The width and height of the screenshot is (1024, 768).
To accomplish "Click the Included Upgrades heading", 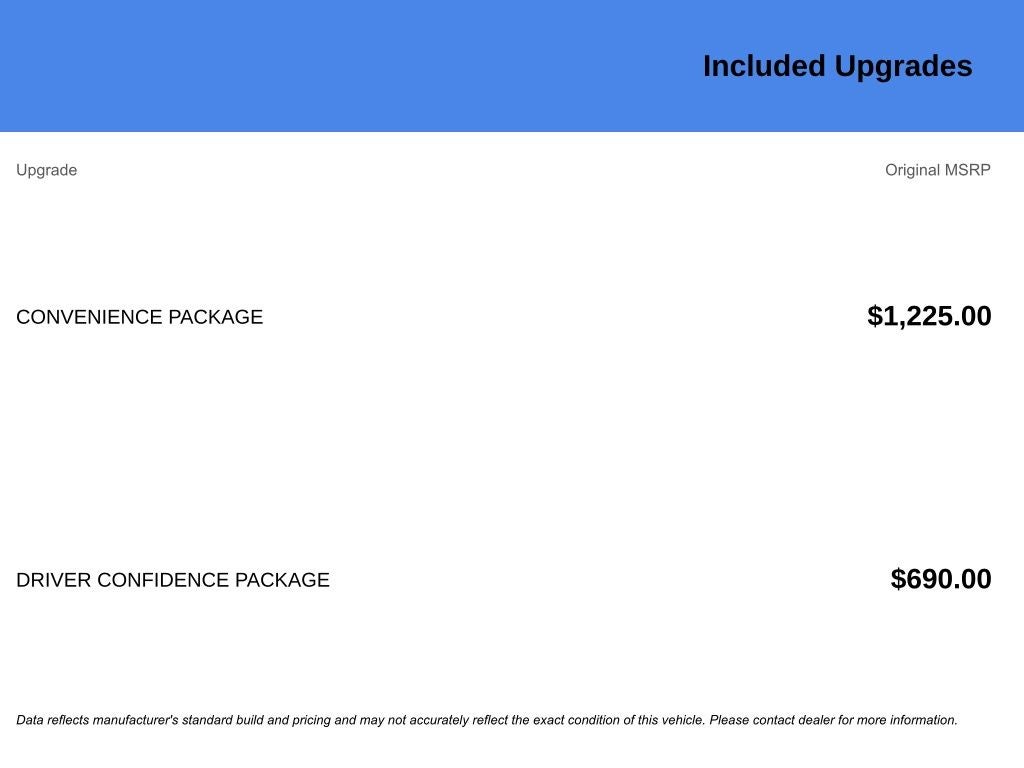I will (837, 67).
